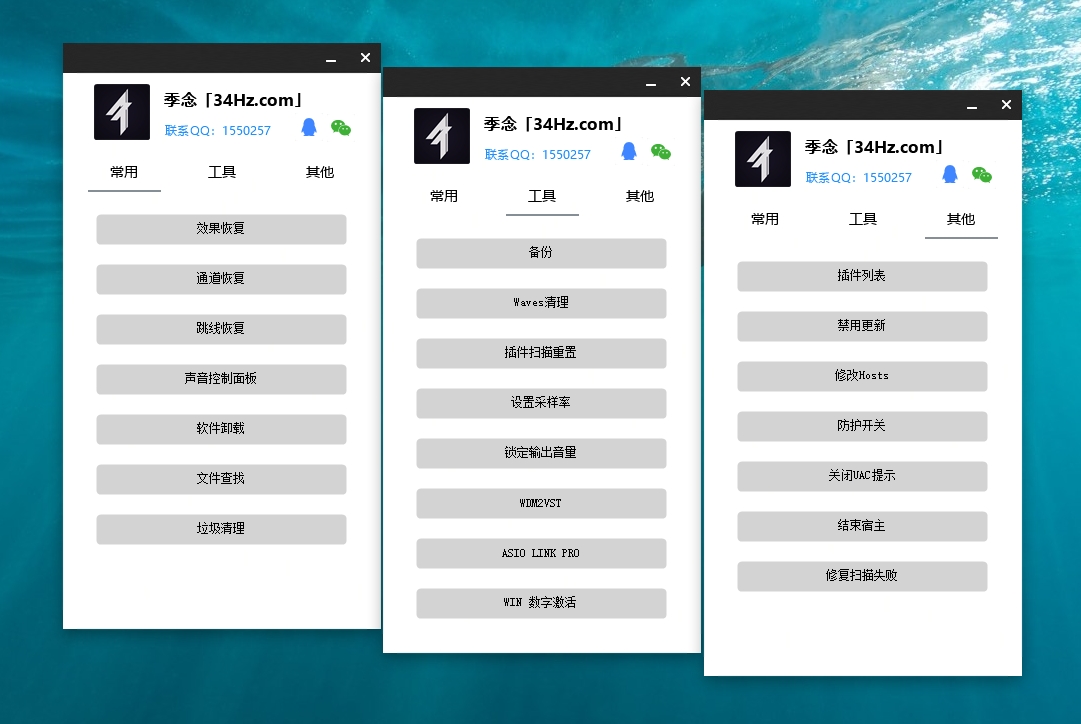1081x724 pixels.
Task: Minimize the left window
Action: click(x=331, y=59)
